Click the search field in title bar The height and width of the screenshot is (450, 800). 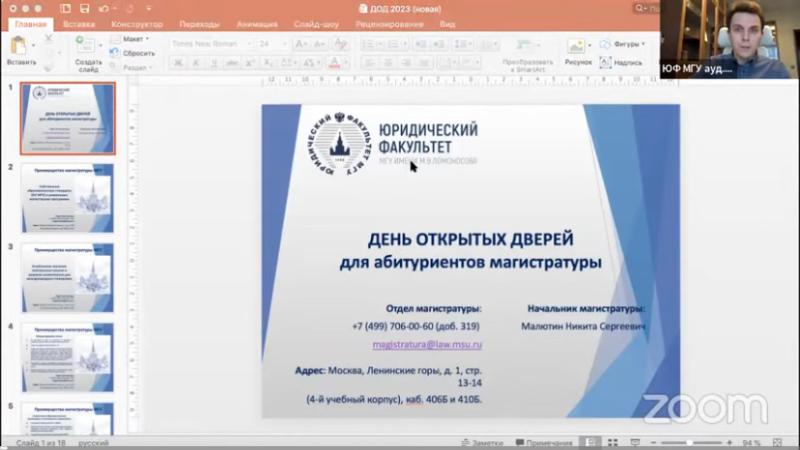coord(646,8)
